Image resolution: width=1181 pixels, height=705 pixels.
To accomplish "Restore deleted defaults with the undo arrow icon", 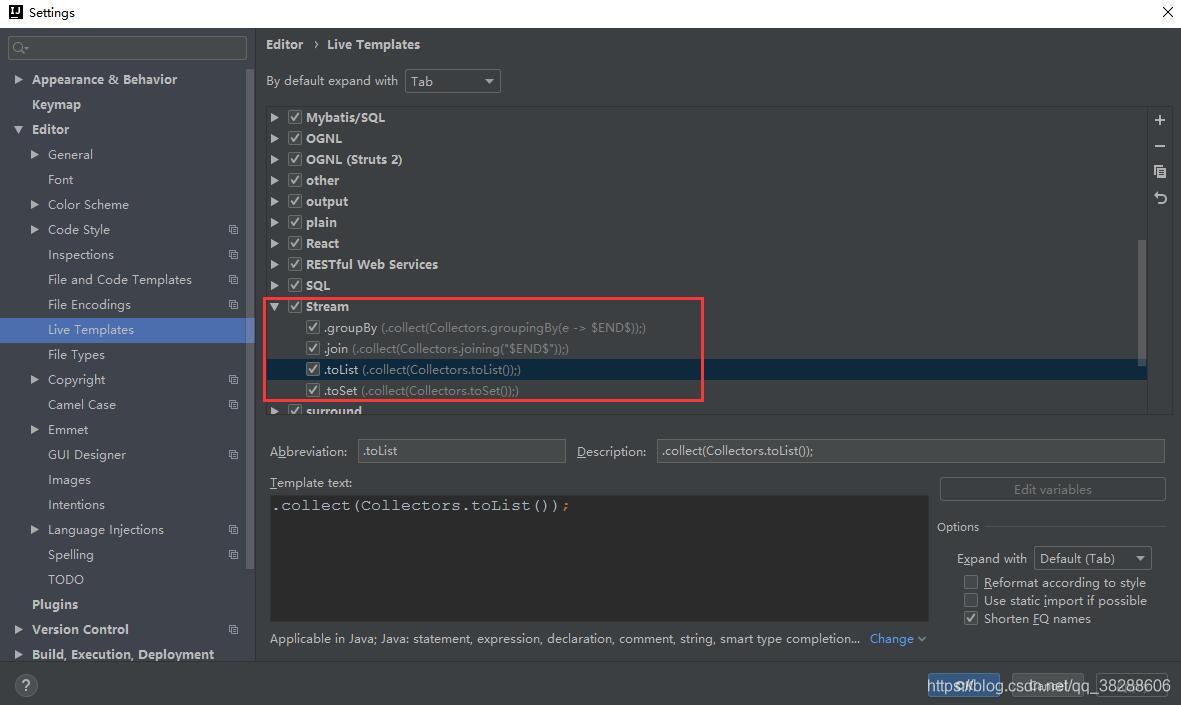I will (1160, 198).
